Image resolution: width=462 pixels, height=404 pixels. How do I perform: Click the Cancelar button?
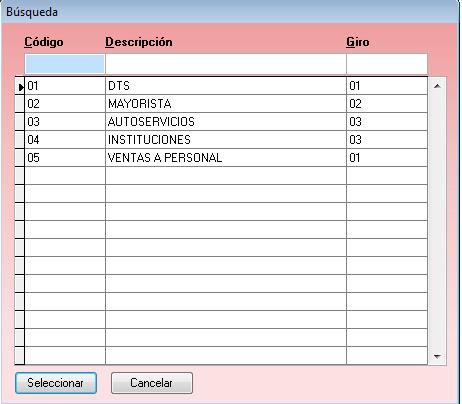(x=152, y=383)
